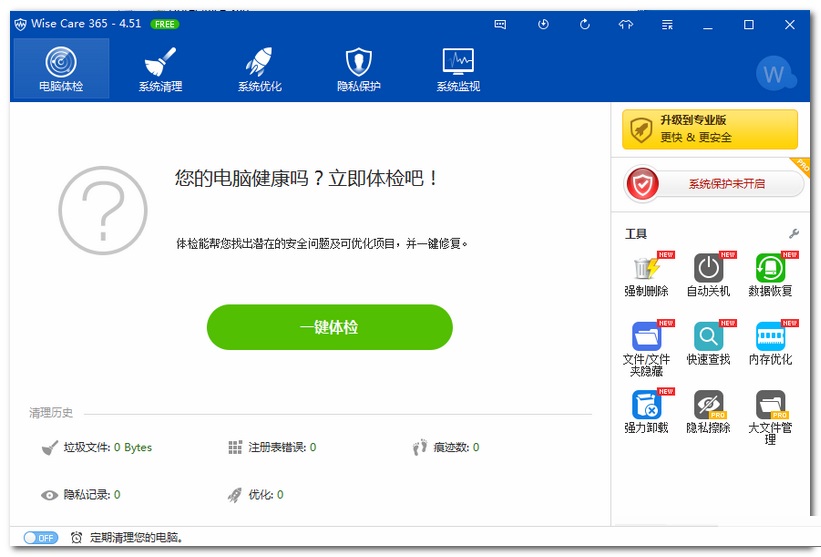Click the 工具 panel heading
The height and width of the screenshot is (557, 821).
[x=636, y=233]
